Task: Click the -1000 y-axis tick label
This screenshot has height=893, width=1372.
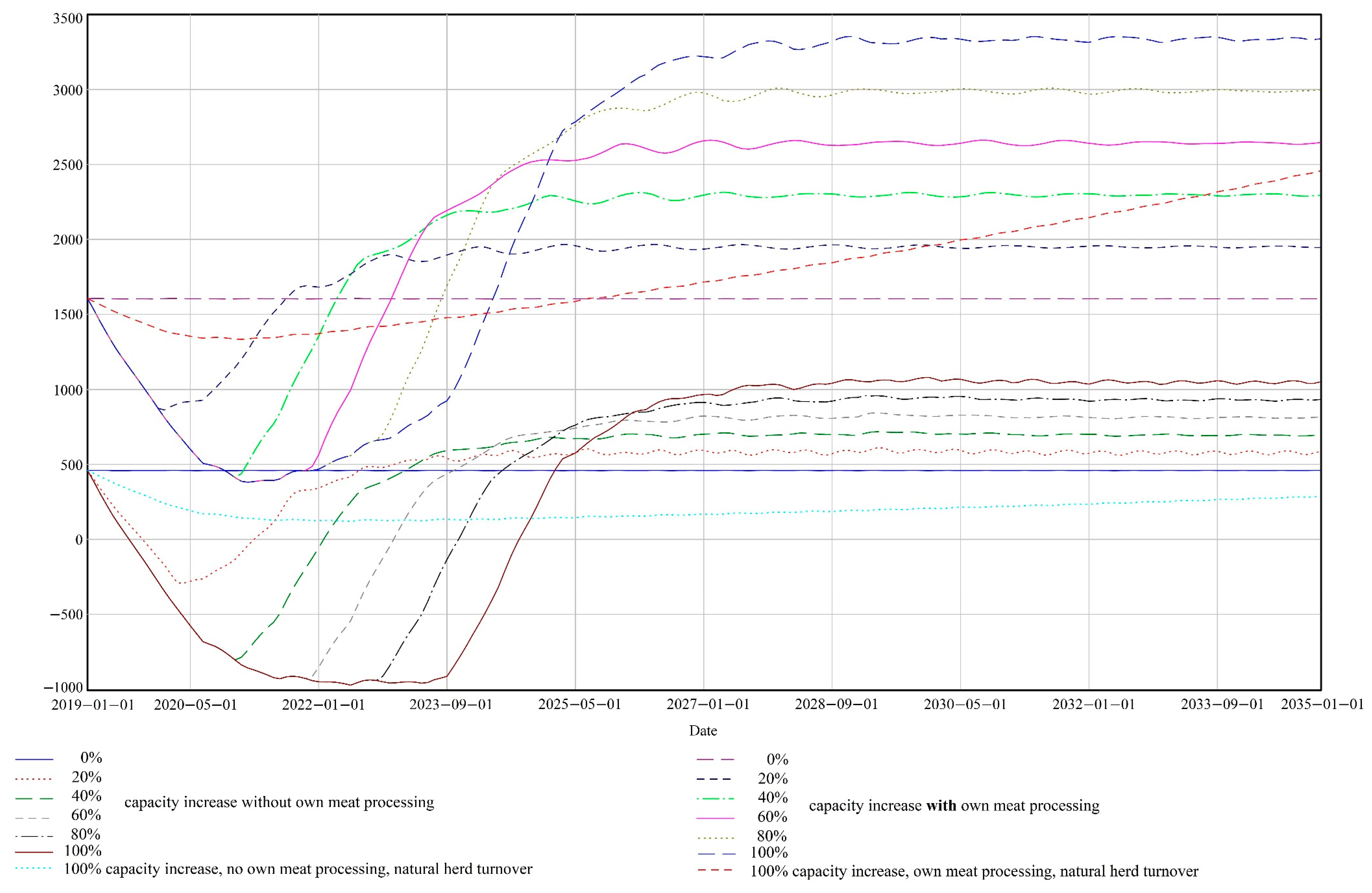Action: pos(63,687)
